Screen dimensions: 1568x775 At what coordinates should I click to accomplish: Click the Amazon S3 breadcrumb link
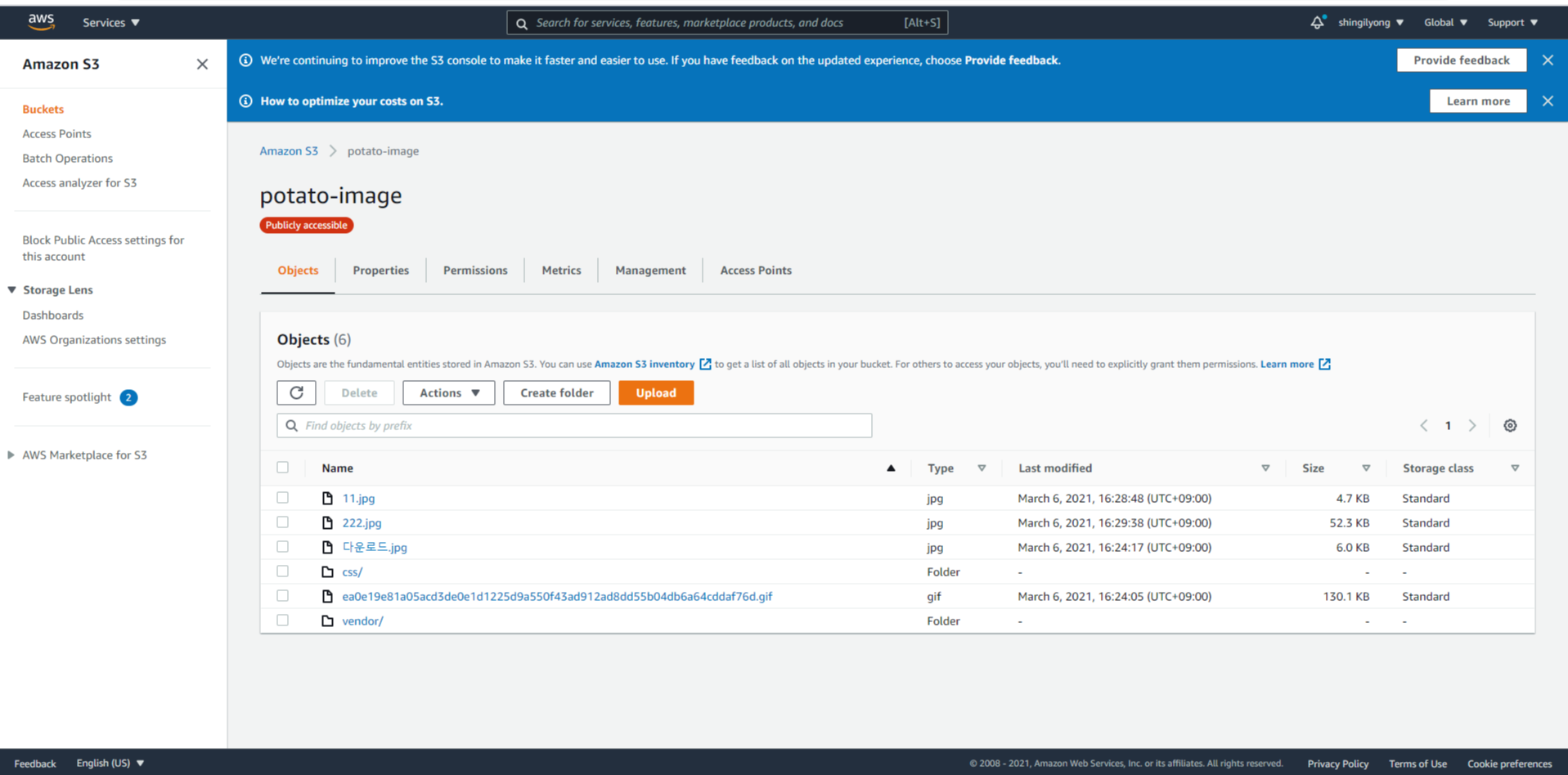pos(289,150)
